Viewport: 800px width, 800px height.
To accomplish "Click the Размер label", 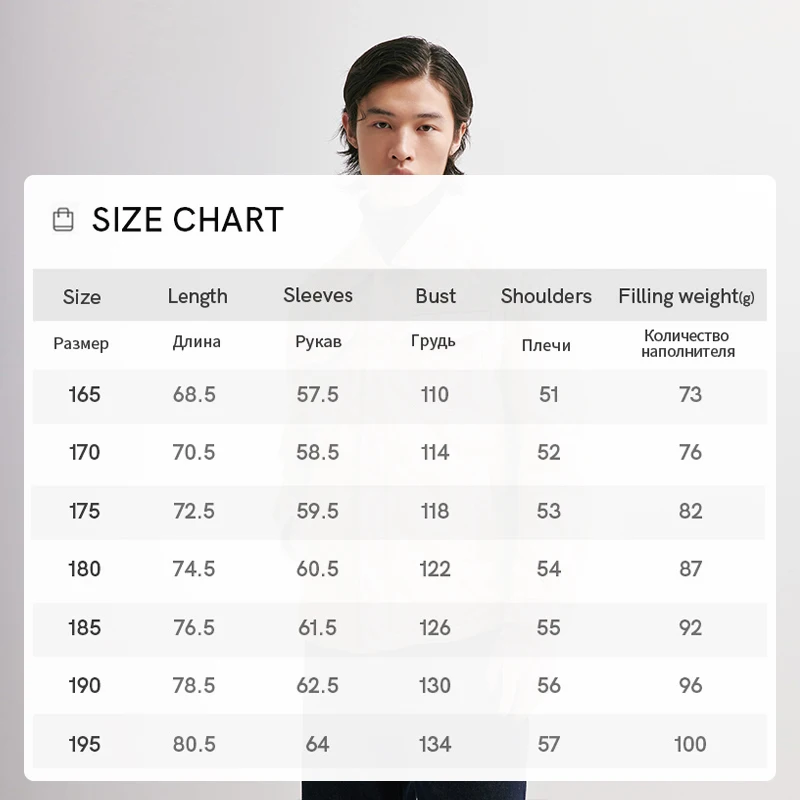I will [x=81, y=343].
